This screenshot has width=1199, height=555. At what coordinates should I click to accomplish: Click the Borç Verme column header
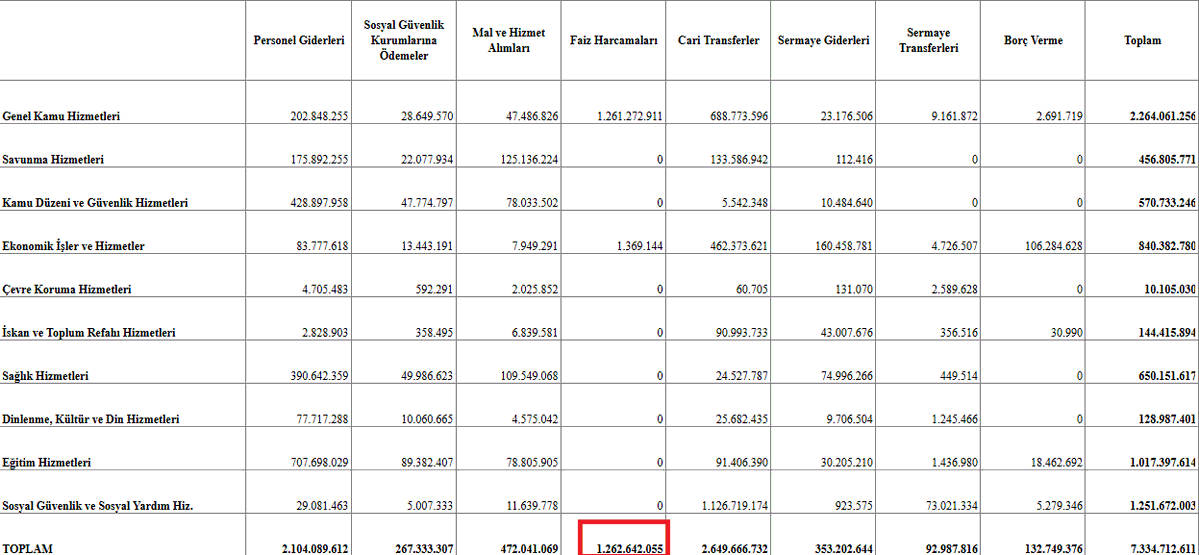coord(1033,41)
